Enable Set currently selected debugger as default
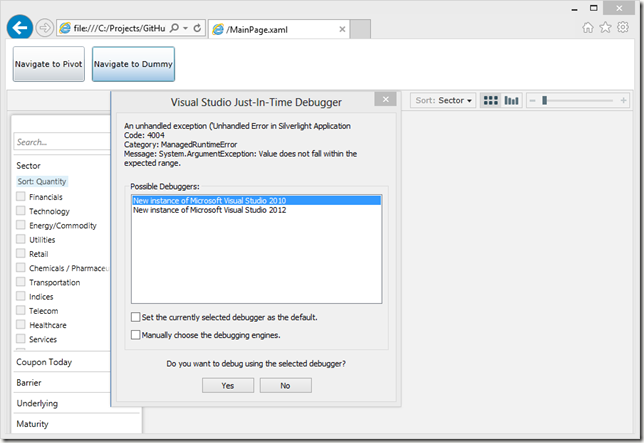 (136, 317)
